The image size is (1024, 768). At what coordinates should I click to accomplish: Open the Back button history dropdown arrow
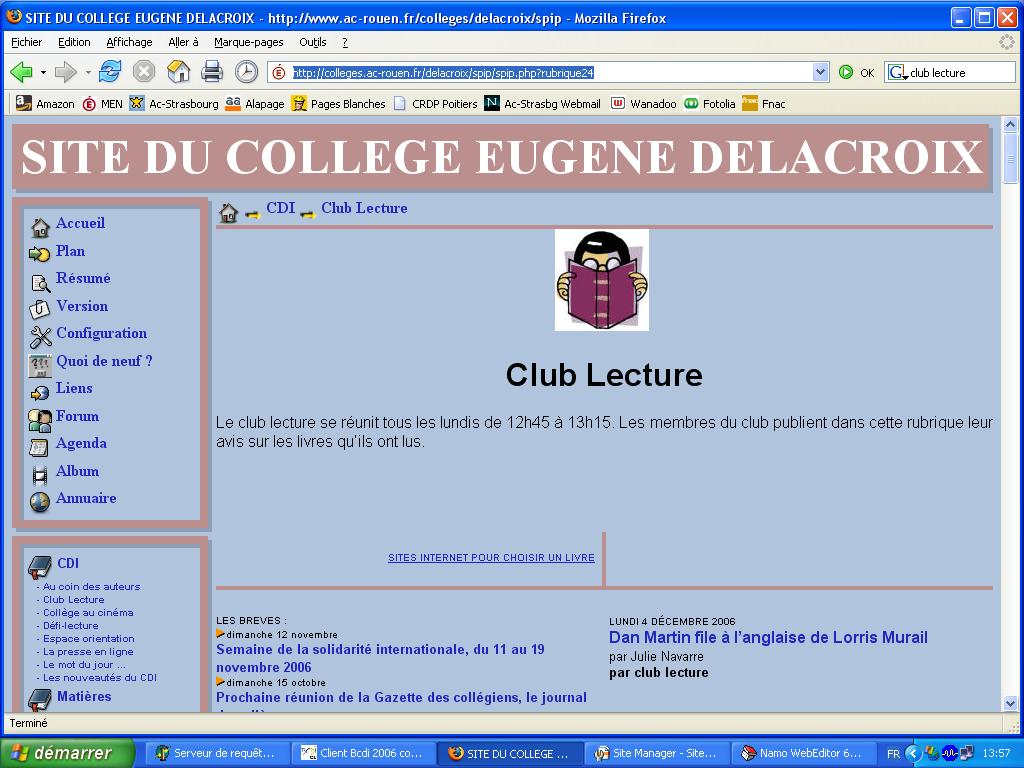43,72
